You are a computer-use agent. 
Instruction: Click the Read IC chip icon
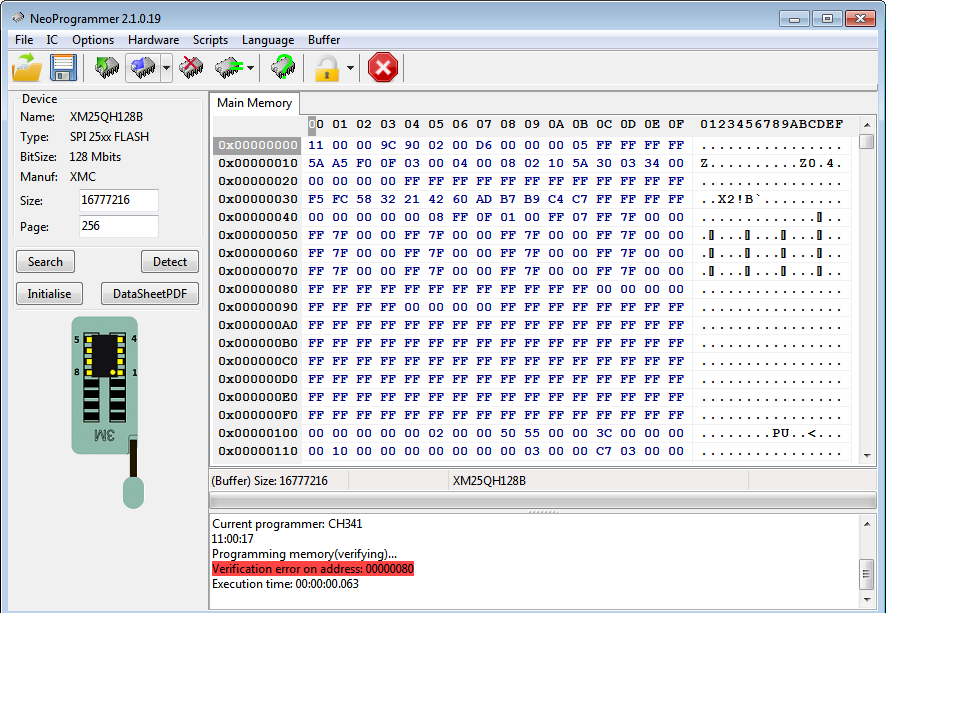(107, 68)
